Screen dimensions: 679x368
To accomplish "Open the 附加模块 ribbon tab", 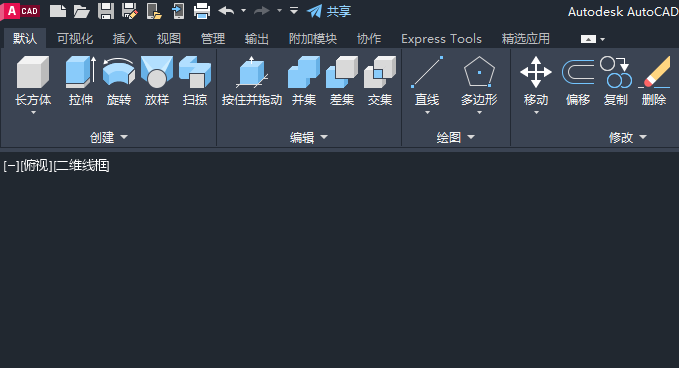I will point(313,39).
